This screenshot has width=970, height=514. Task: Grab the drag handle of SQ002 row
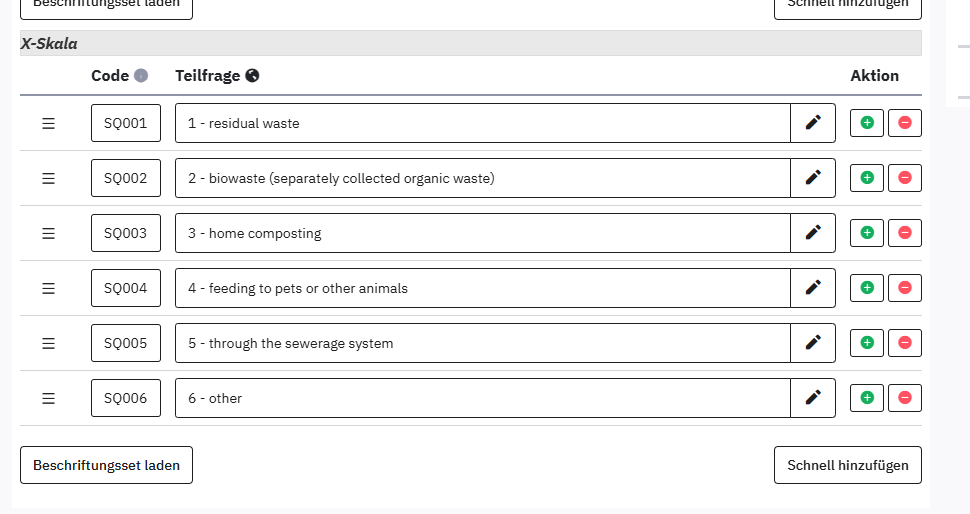pyautogui.click(x=48, y=178)
